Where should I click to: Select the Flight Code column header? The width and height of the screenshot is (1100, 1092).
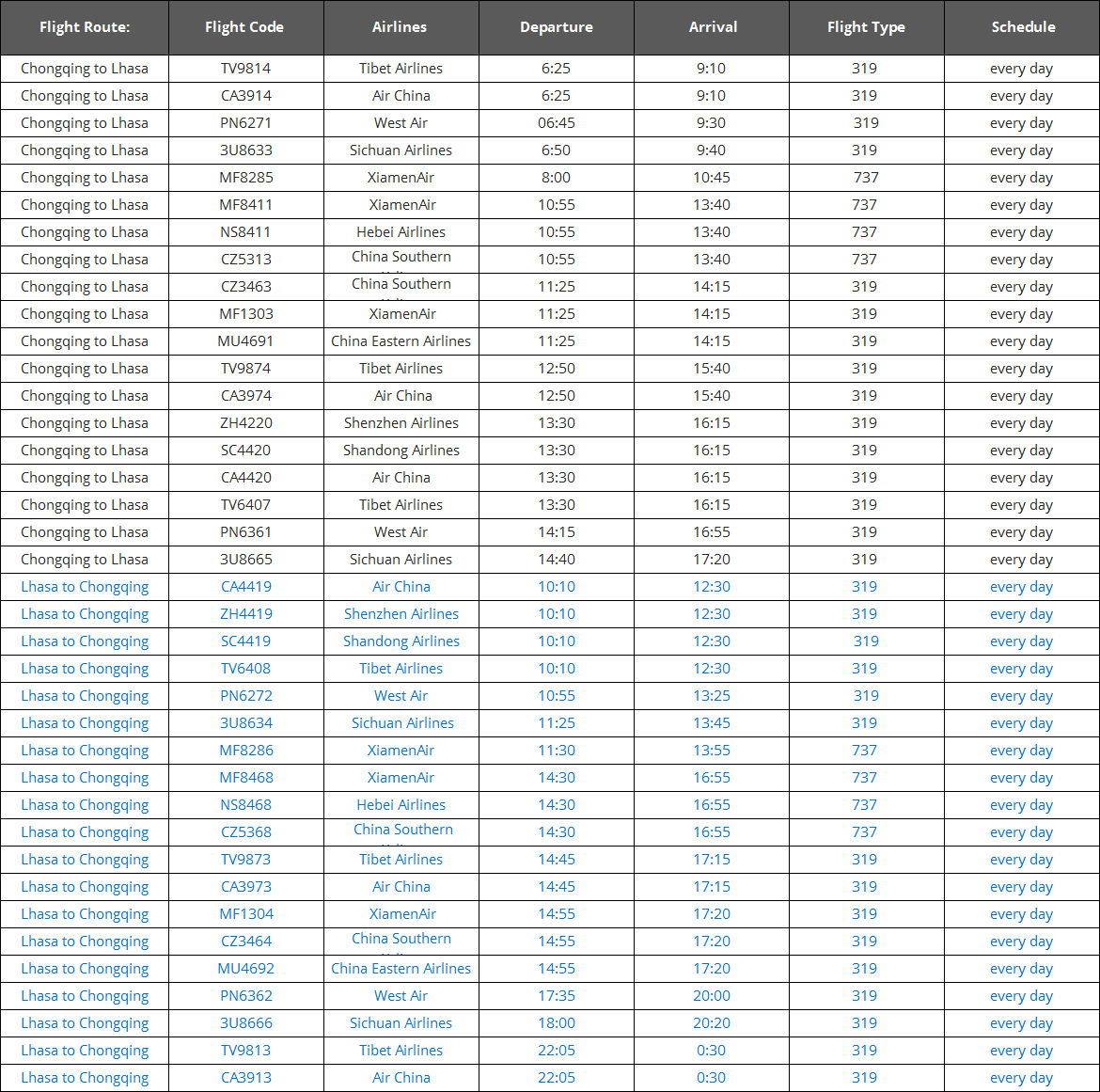click(x=244, y=27)
